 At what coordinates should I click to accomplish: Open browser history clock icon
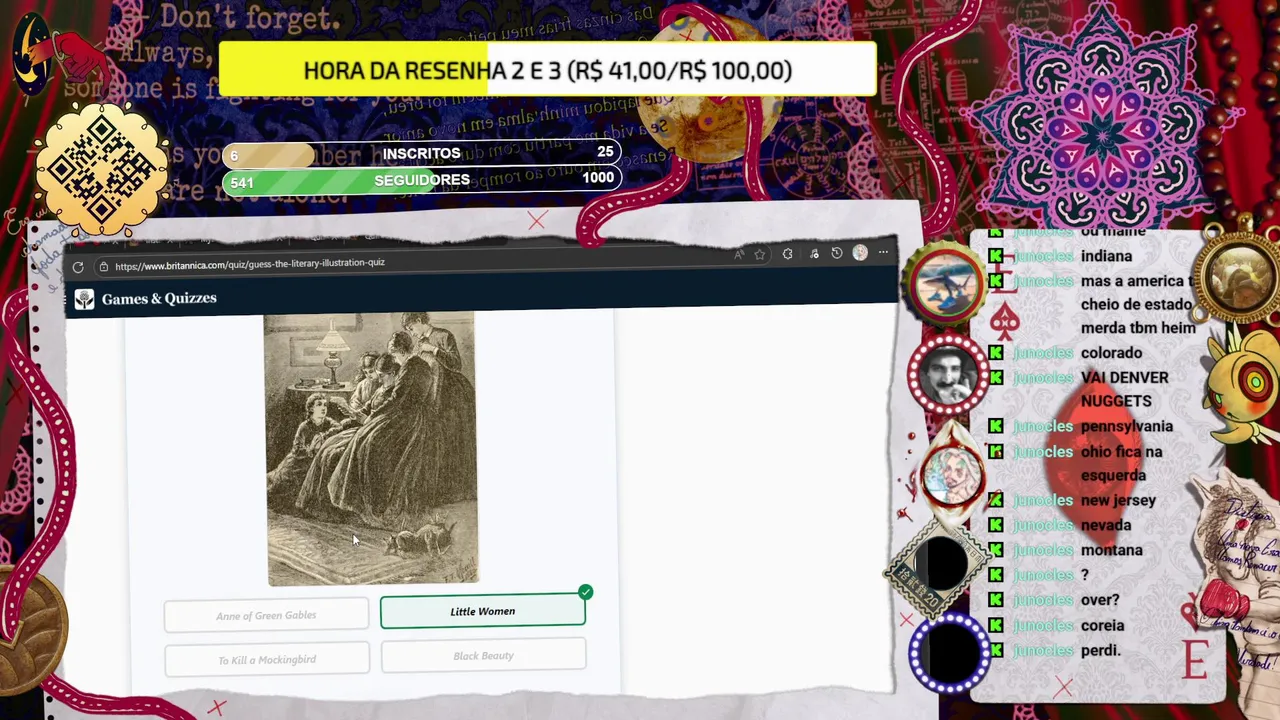coord(837,253)
